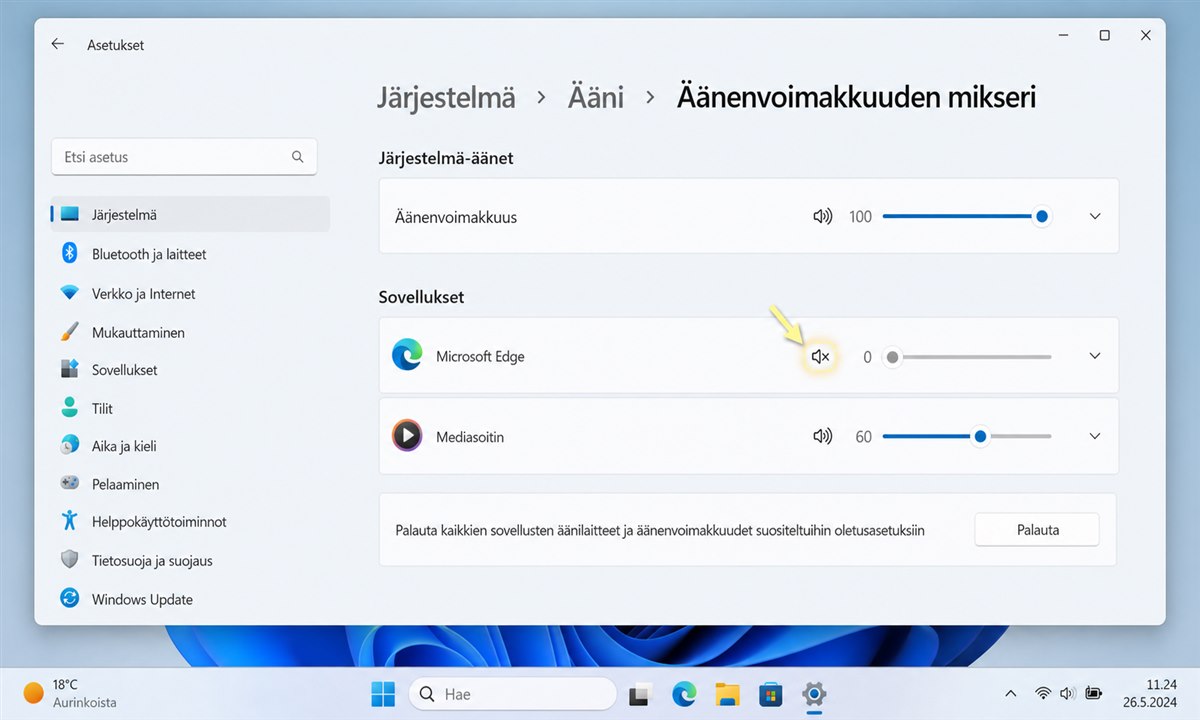Open Tietosuoja ja suojaus settings

(190, 560)
